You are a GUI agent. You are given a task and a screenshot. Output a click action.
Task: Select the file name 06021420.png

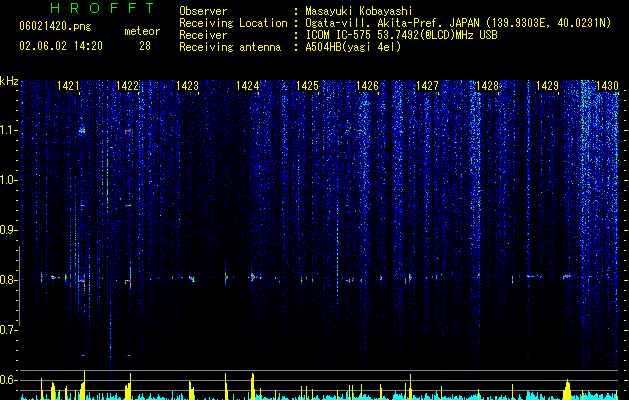point(55,27)
